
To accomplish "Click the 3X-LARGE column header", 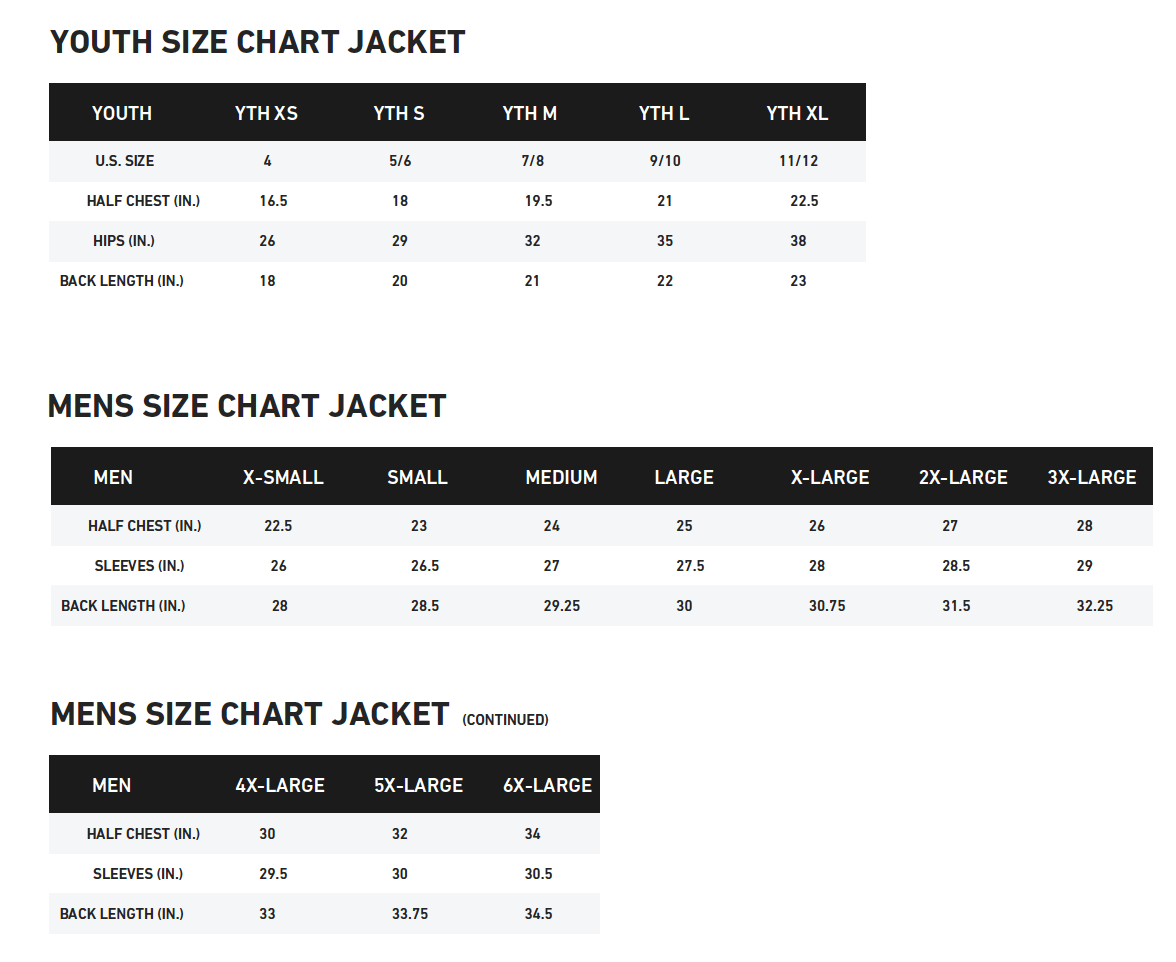I will tap(1091, 477).
